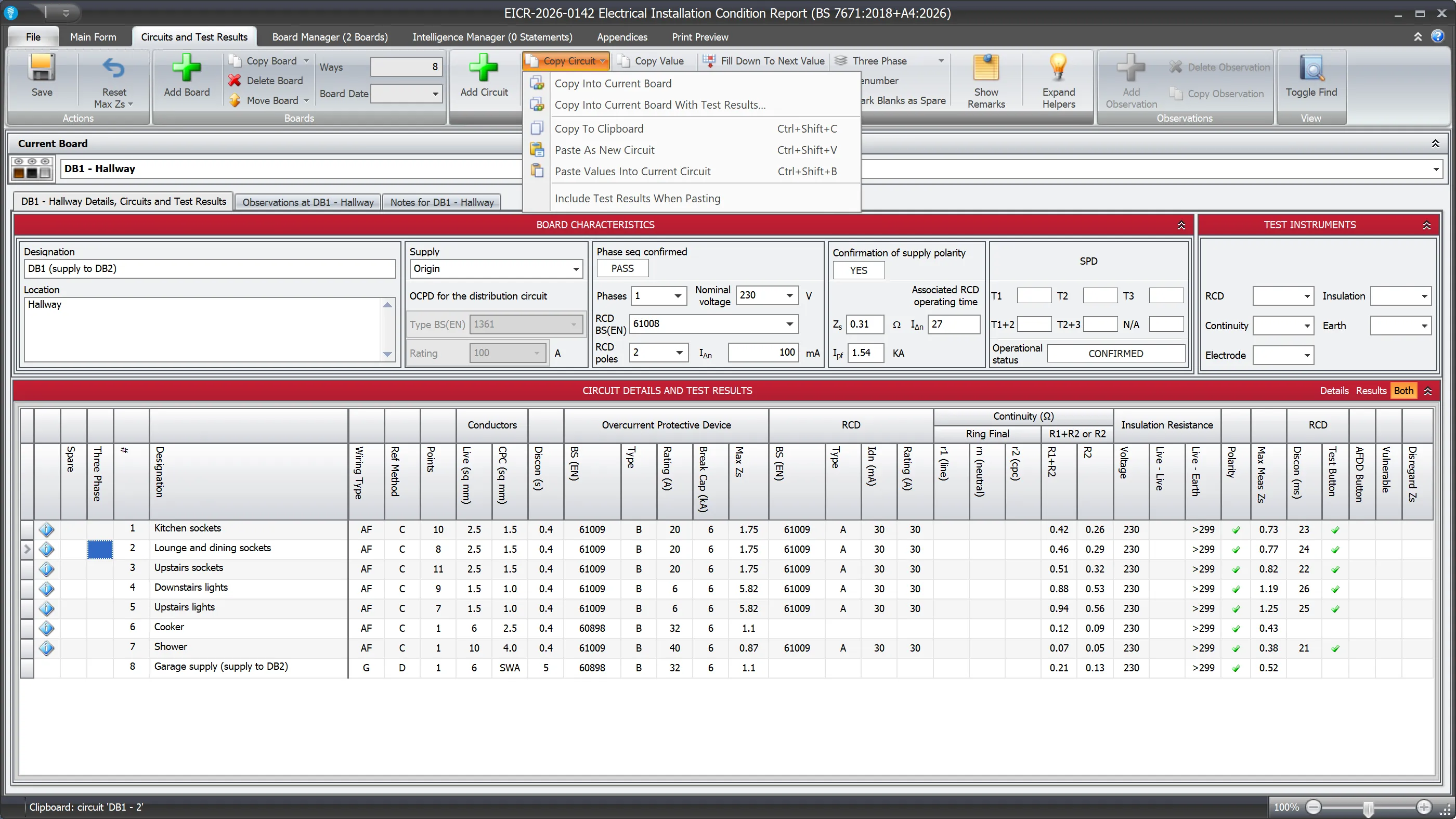Click the Show Remarks sticky note icon
The image size is (1456, 819).
(x=986, y=68)
